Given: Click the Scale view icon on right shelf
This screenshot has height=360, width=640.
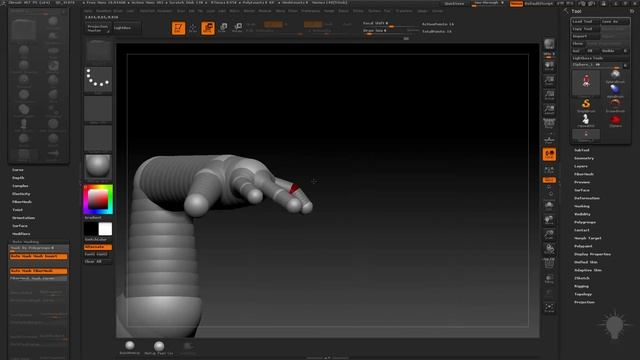Looking at the screenshot, I should point(549,235).
